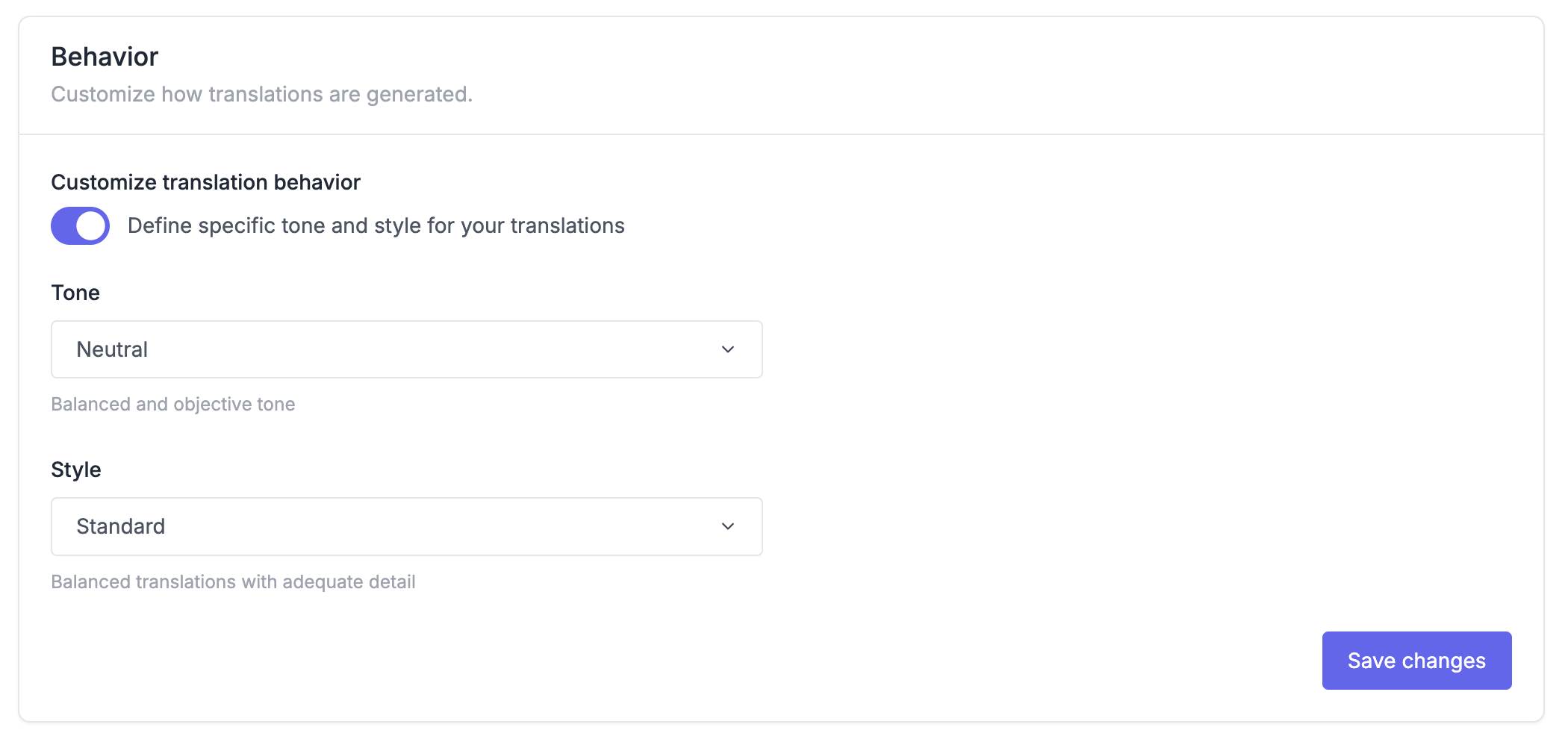Click the "Standard" value in the Style field
This screenshot has height=736, width=1568.
[x=120, y=526]
